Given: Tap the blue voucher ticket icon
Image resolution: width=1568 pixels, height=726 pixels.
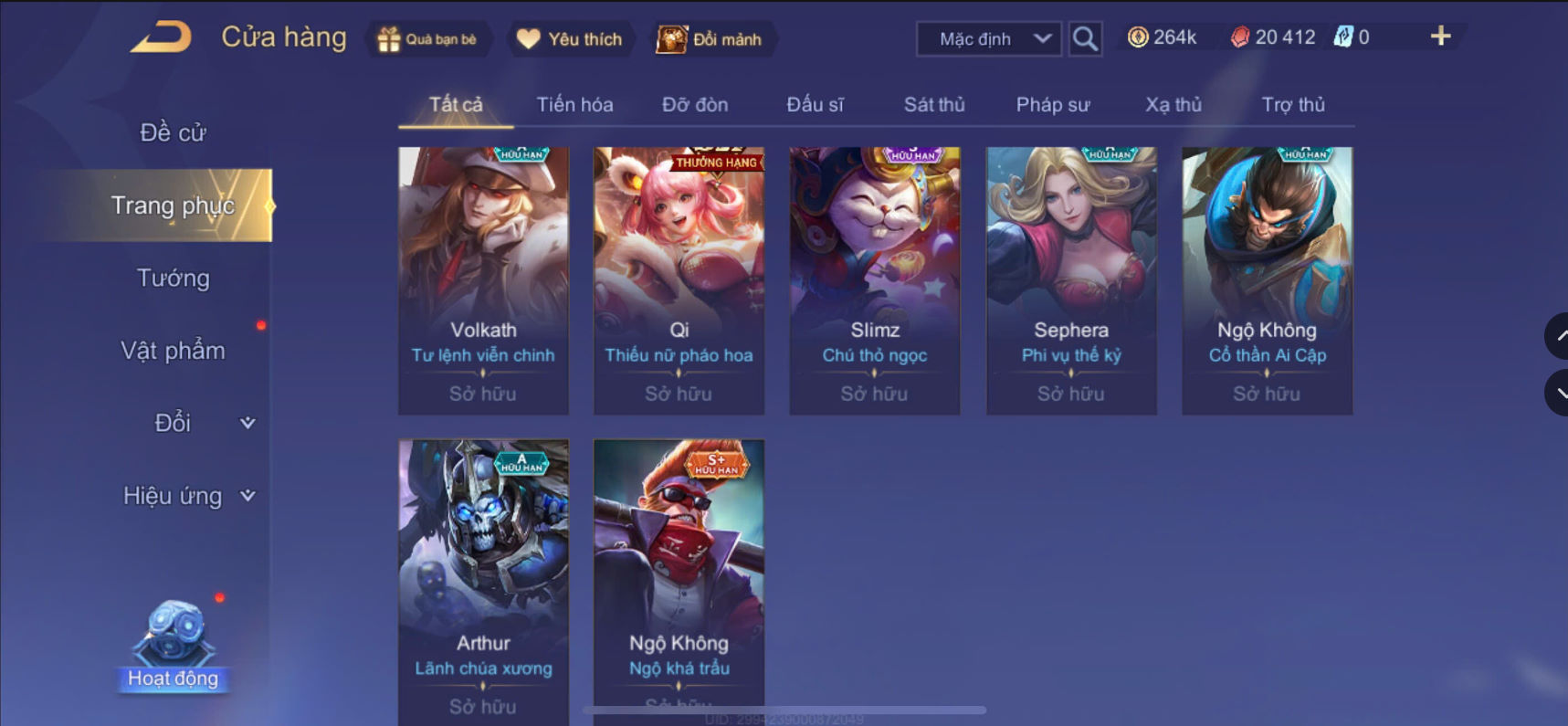Looking at the screenshot, I should 1342,37.
